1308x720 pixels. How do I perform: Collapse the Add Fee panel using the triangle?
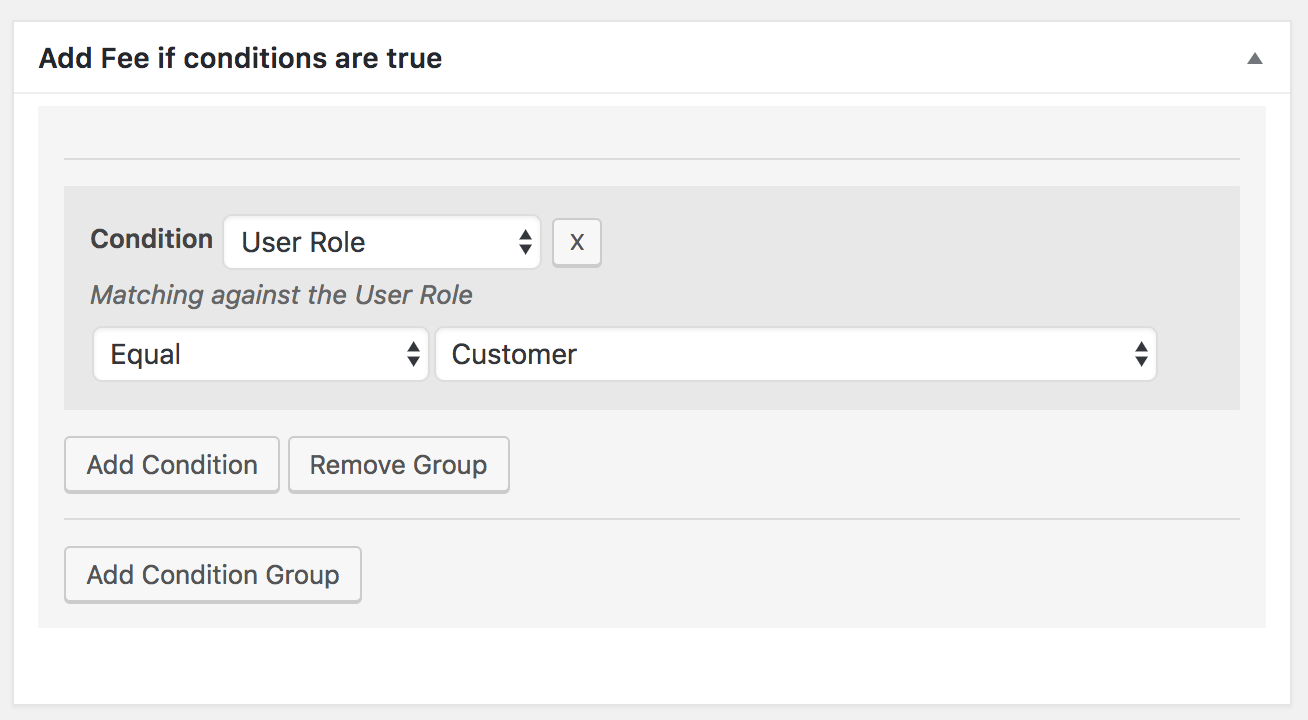(1254, 59)
